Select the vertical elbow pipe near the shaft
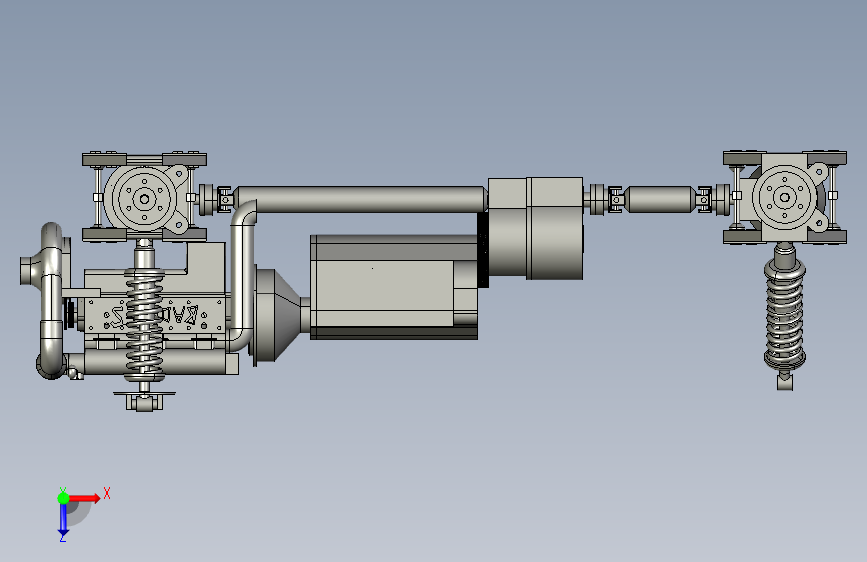This screenshot has width=867, height=562. (242, 275)
